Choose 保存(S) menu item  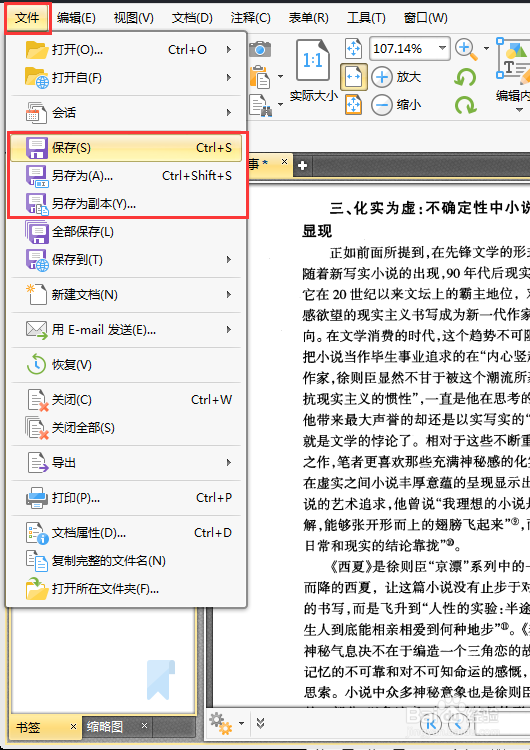click(x=126, y=148)
